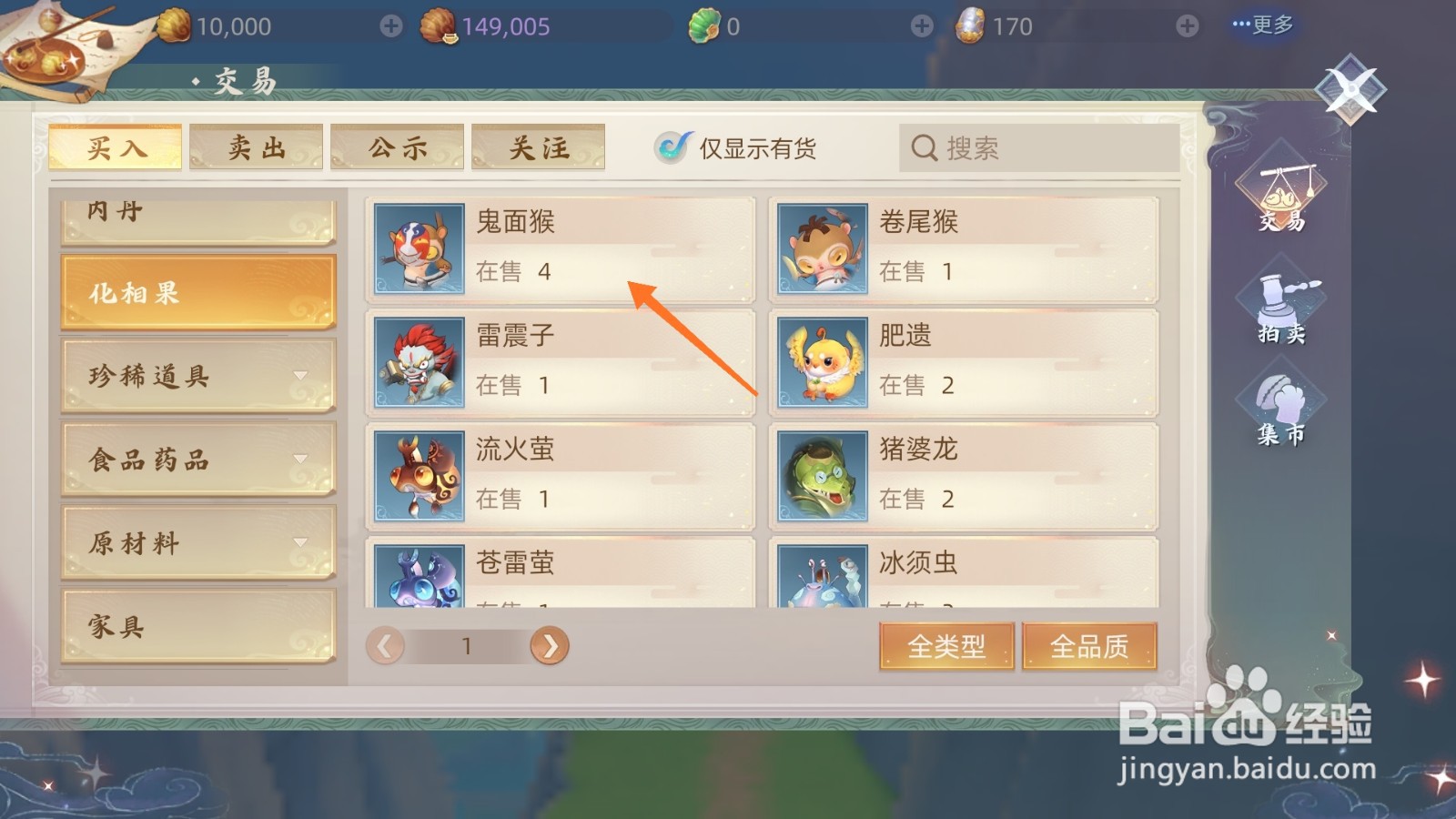Click the 搜索 search field
Screen dimensions: 1456x819
(1039, 147)
